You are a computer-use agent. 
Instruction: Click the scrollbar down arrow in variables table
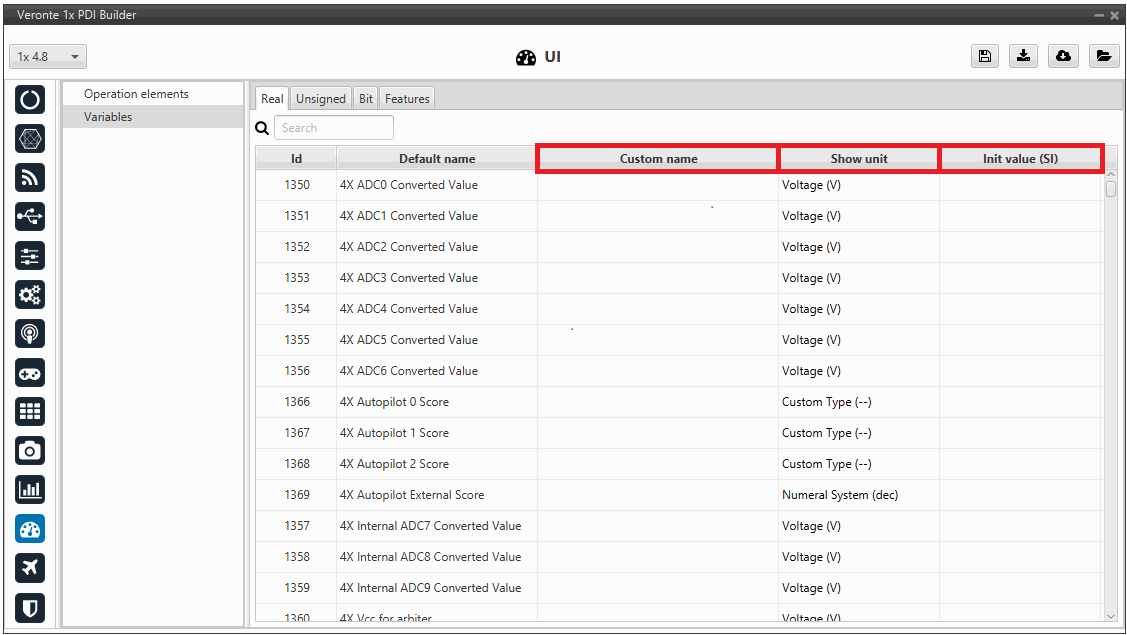click(1110, 617)
